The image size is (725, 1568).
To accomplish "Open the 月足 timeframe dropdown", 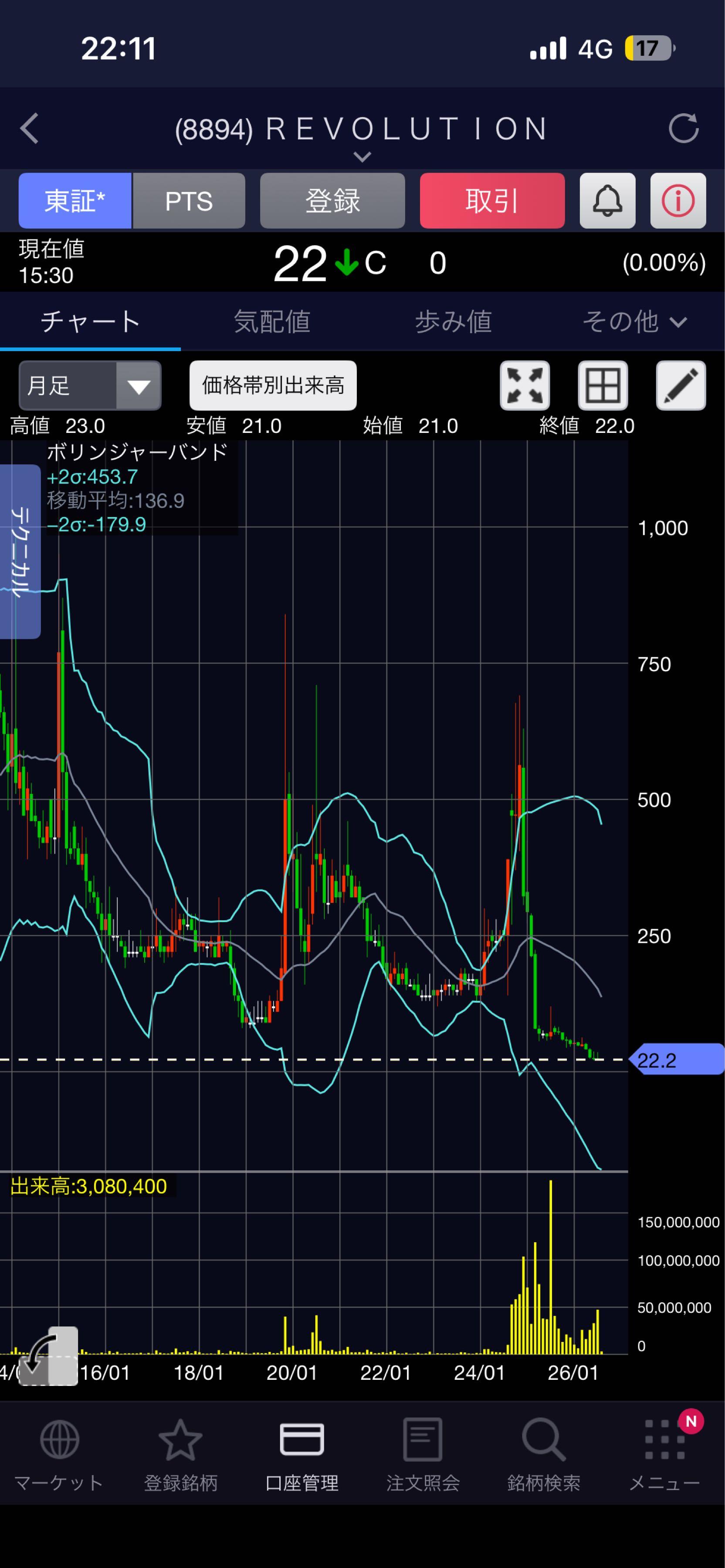I will [90, 386].
